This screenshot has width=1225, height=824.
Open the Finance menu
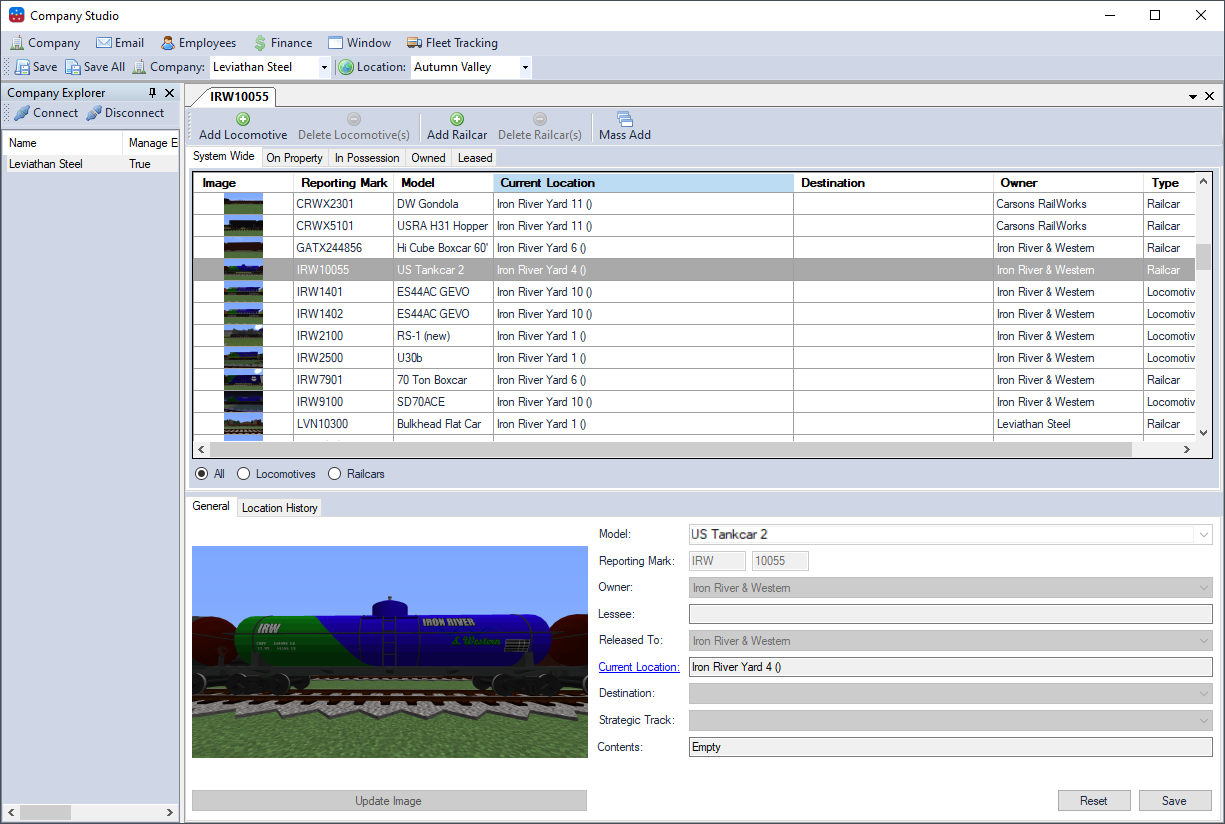click(282, 43)
